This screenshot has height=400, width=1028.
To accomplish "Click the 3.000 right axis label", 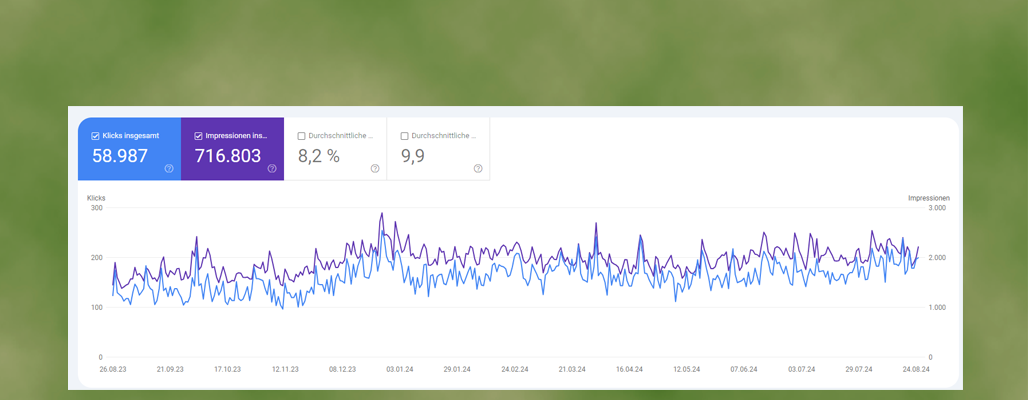I will 935,208.
